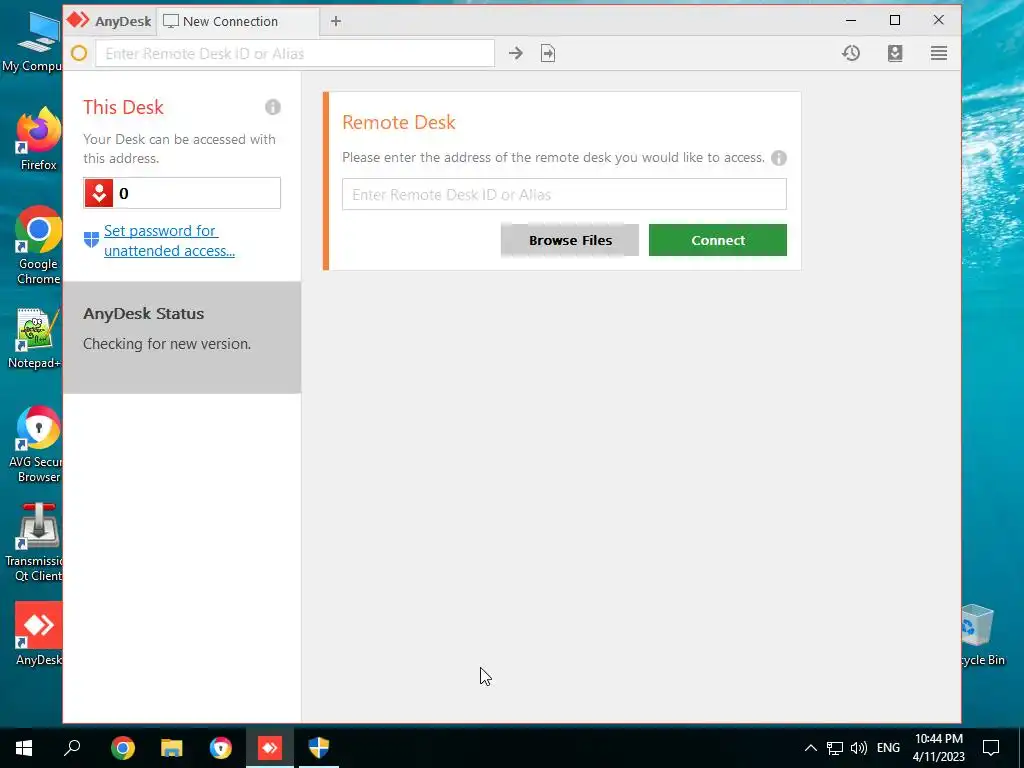This screenshot has height=768, width=1024.
Task: Click the info icon next to remote desk prompt
Action: [x=778, y=158]
